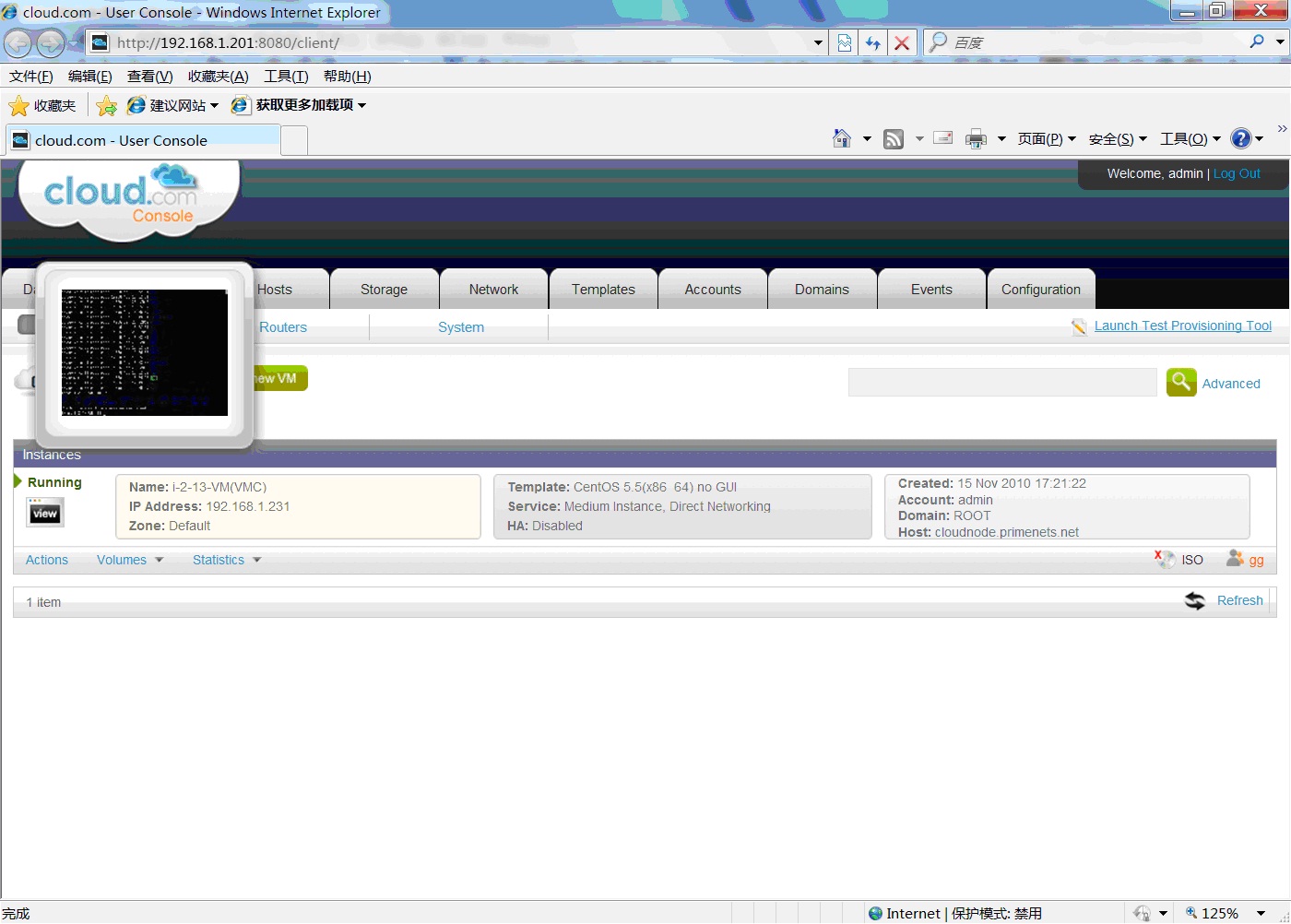
Task: Switch to the Hosts tab
Action: (275, 289)
